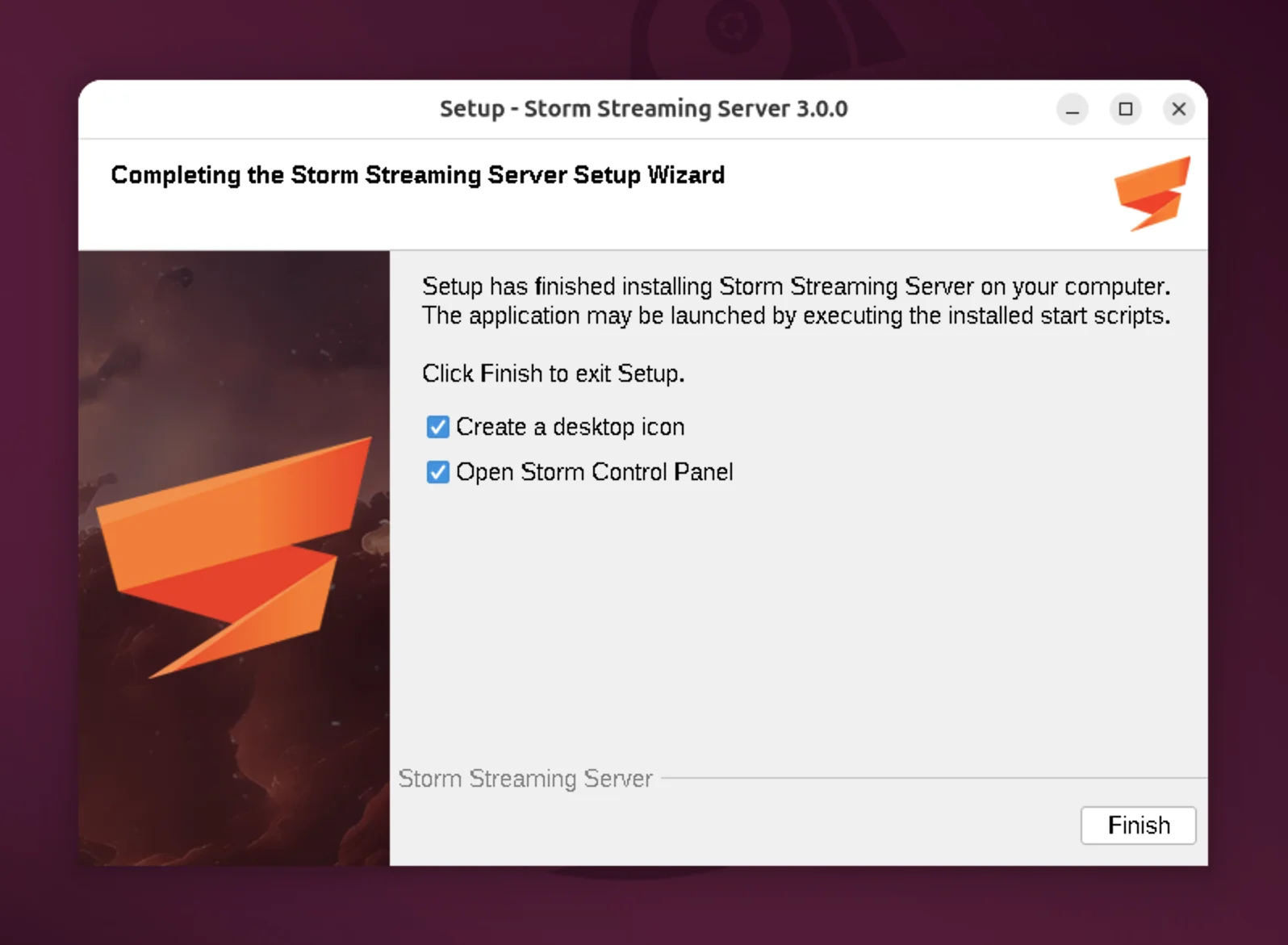The height and width of the screenshot is (945, 1288).
Task: Click the Storm Streaming Server footer label
Action: [525, 779]
